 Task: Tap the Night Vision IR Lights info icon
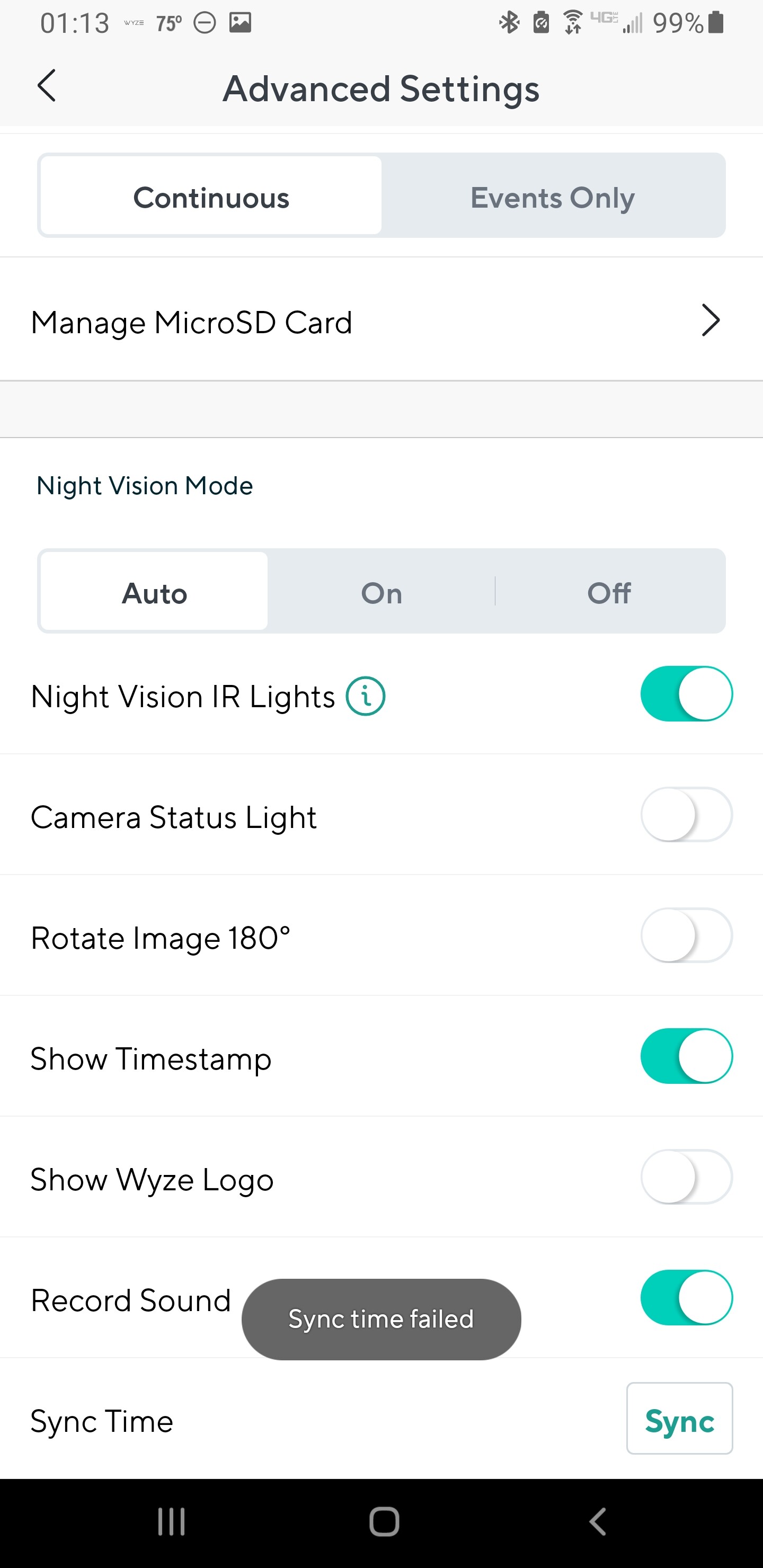tap(366, 696)
